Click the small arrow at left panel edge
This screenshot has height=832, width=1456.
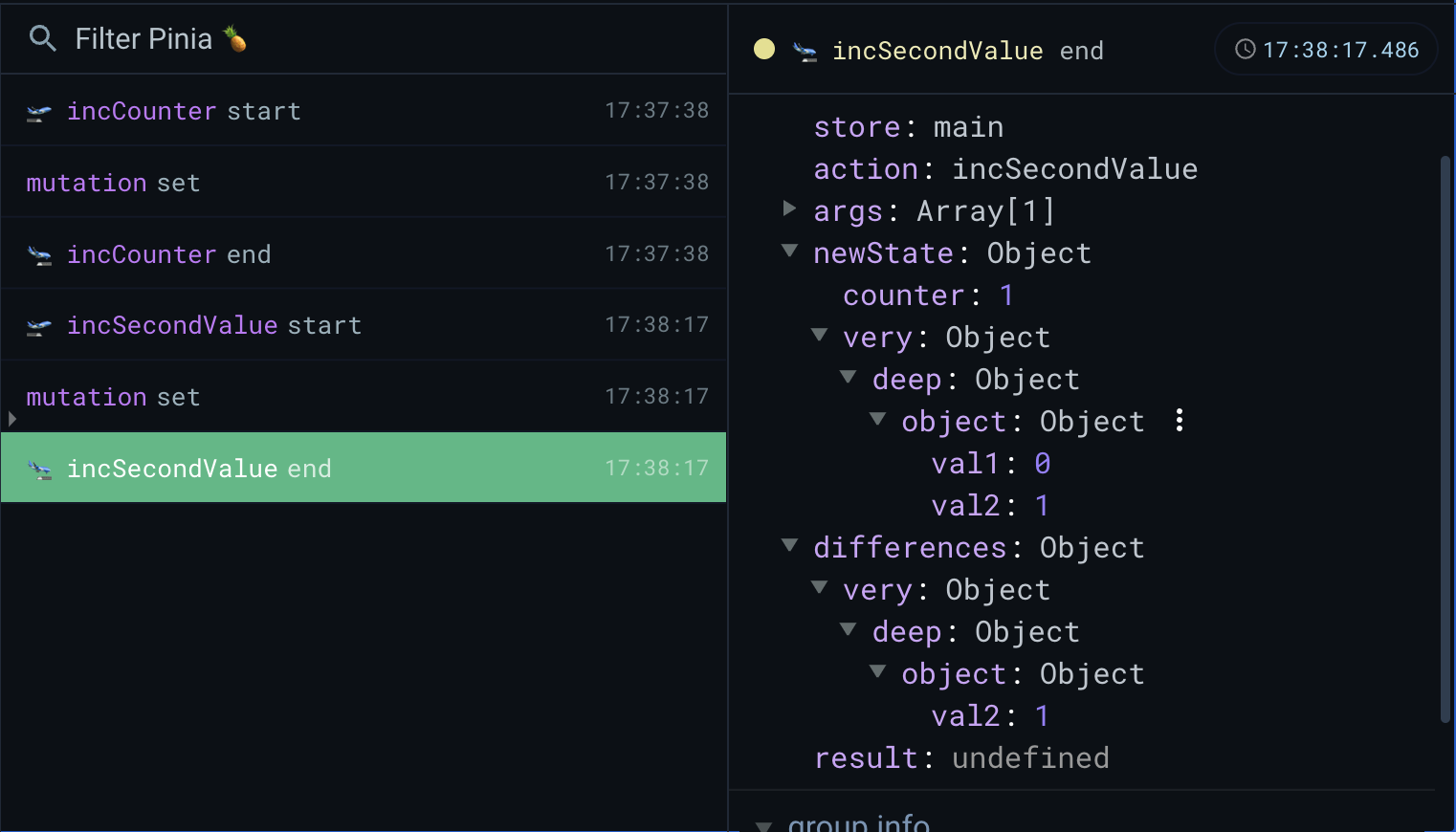tap(11, 419)
